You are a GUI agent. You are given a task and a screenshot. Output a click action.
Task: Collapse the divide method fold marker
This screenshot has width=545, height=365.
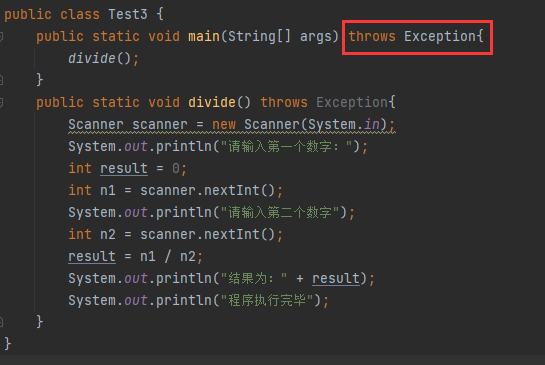(x=1, y=103)
